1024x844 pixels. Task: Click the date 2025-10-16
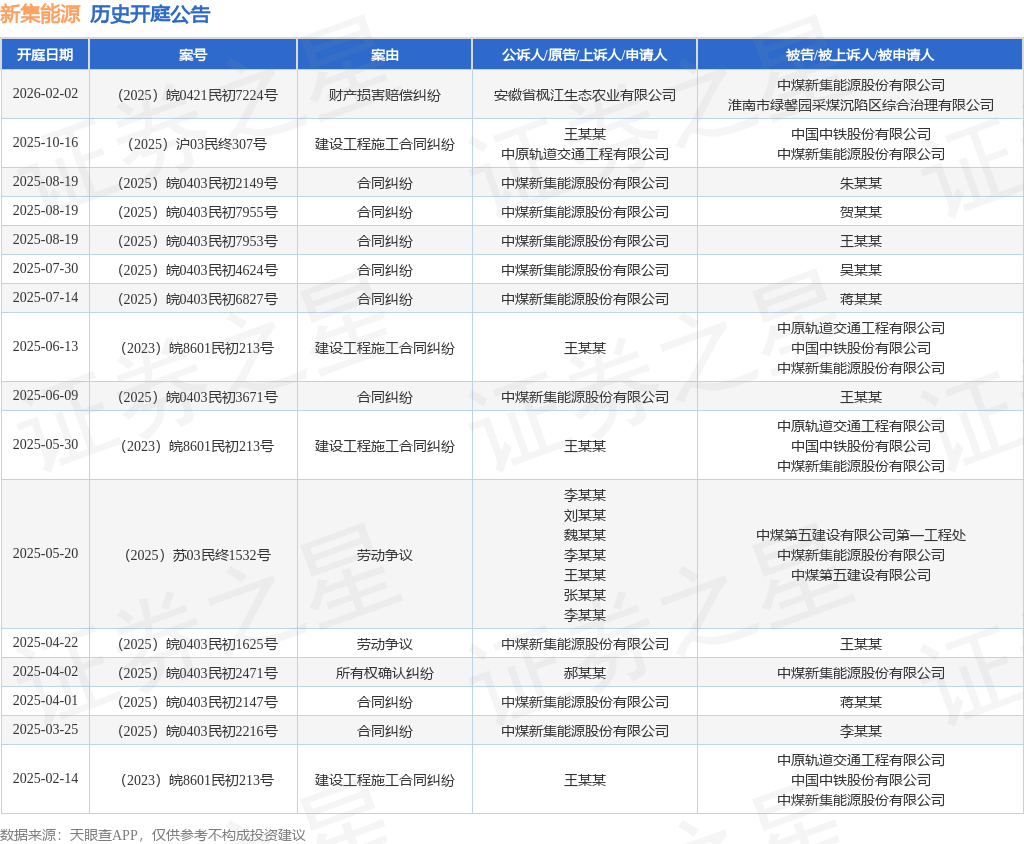click(45, 142)
